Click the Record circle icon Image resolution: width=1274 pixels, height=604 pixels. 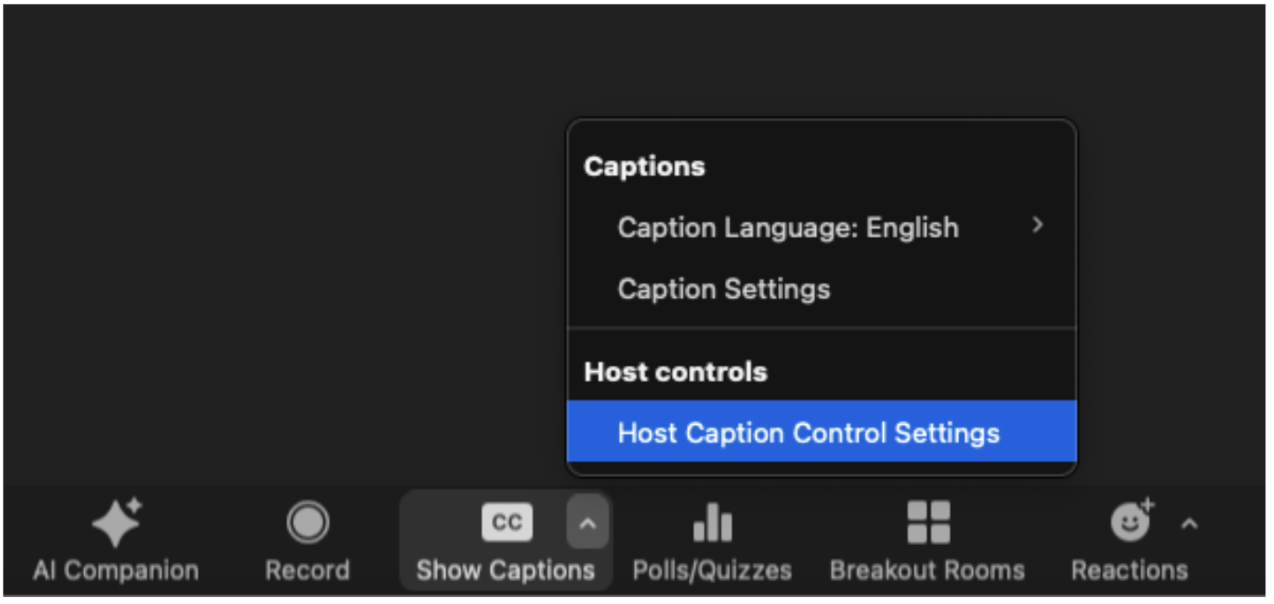307,522
